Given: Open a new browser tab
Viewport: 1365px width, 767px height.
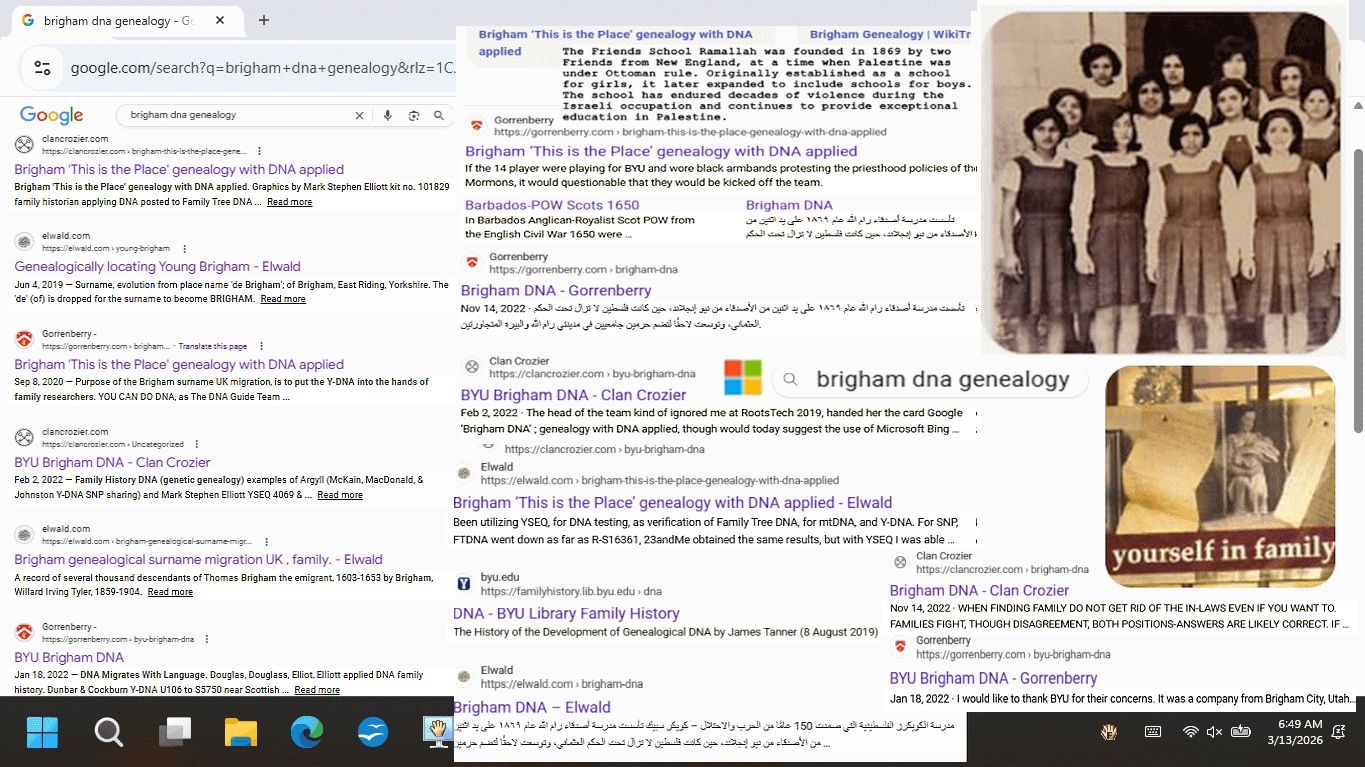Looking at the screenshot, I should point(264,20).
